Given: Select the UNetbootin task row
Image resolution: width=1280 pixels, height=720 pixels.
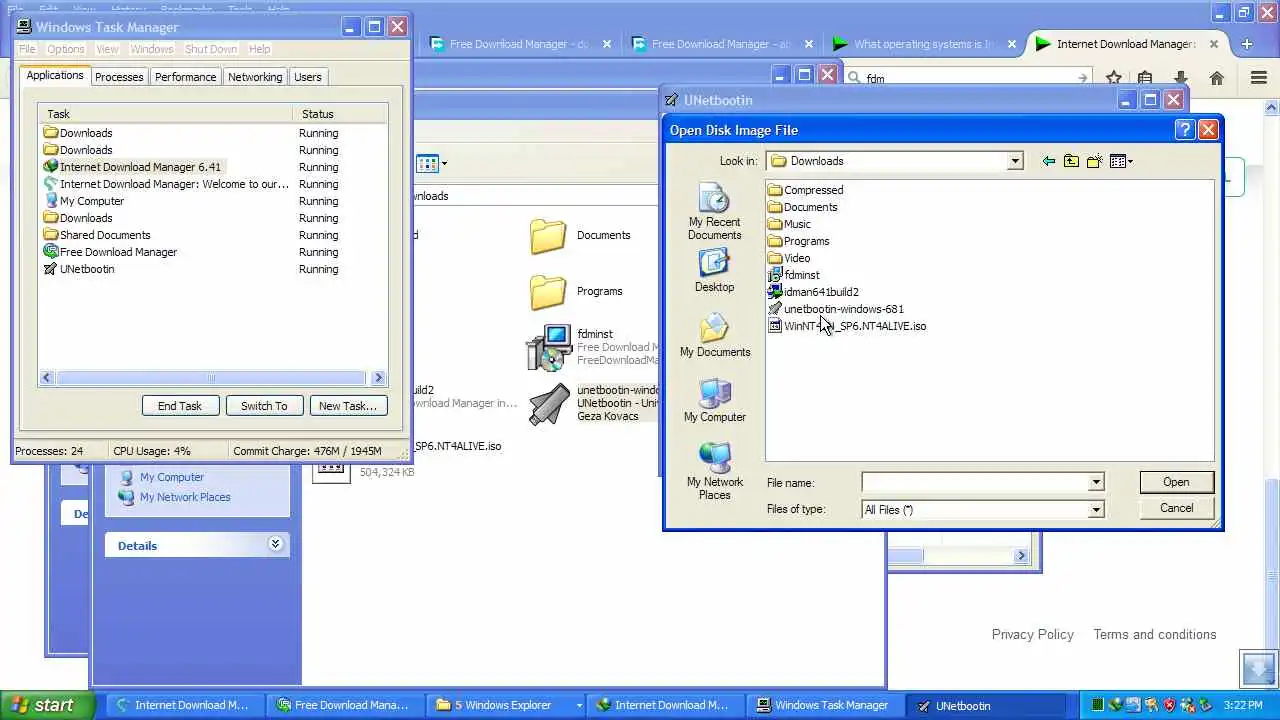Looking at the screenshot, I should (x=213, y=269).
